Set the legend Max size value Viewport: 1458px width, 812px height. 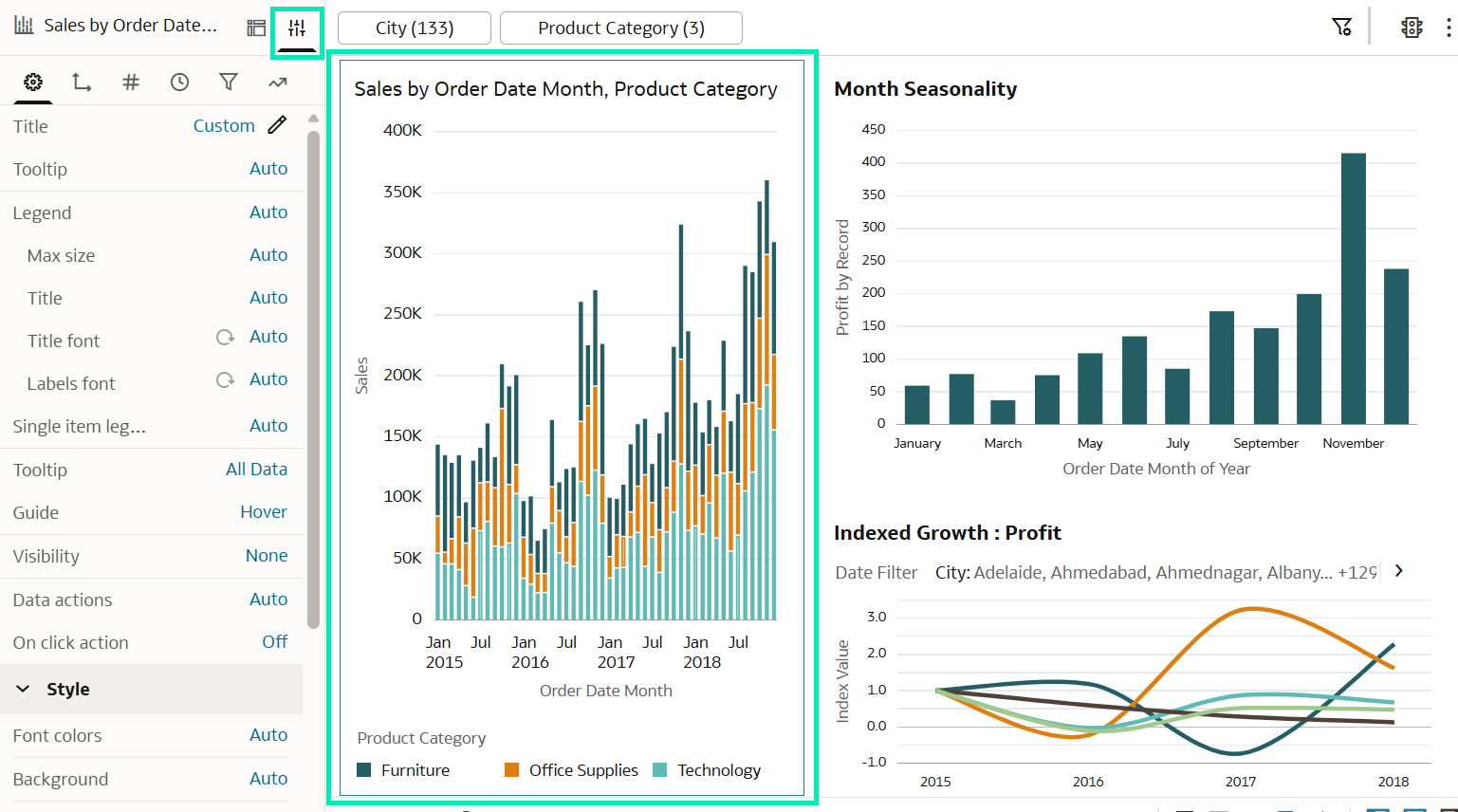(x=268, y=255)
